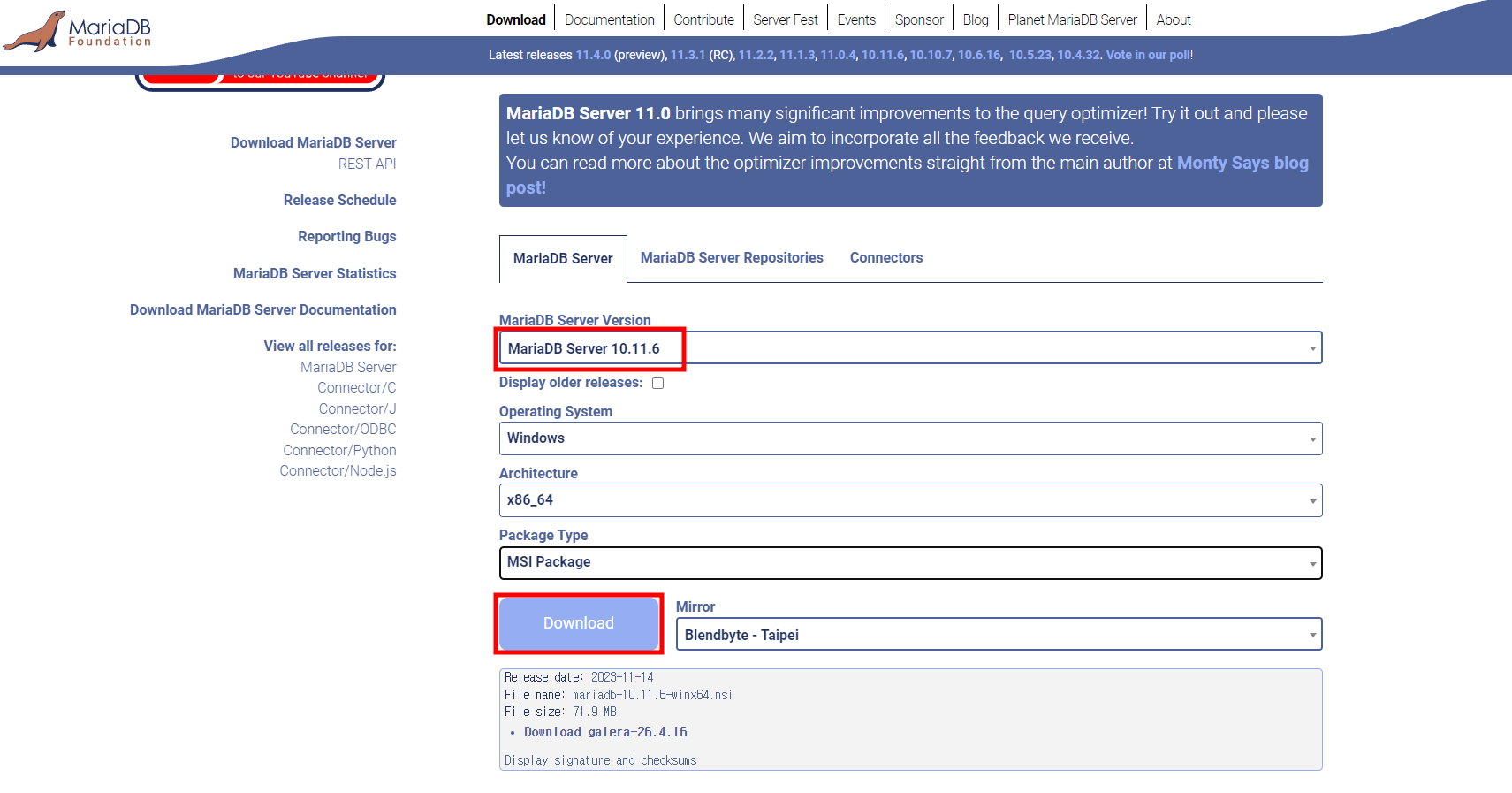Open the Release Schedule sidebar link
The width and height of the screenshot is (1512, 793).
coord(339,200)
